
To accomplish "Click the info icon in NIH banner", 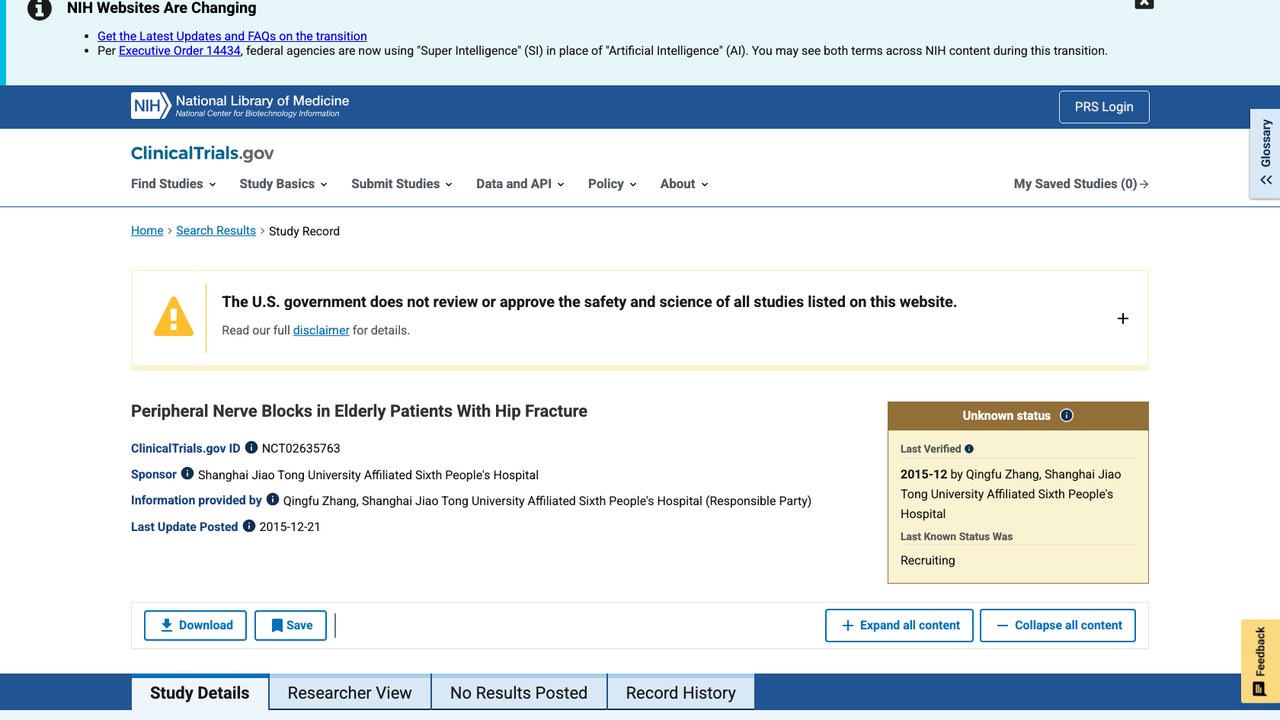I will [x=39, y=9].
